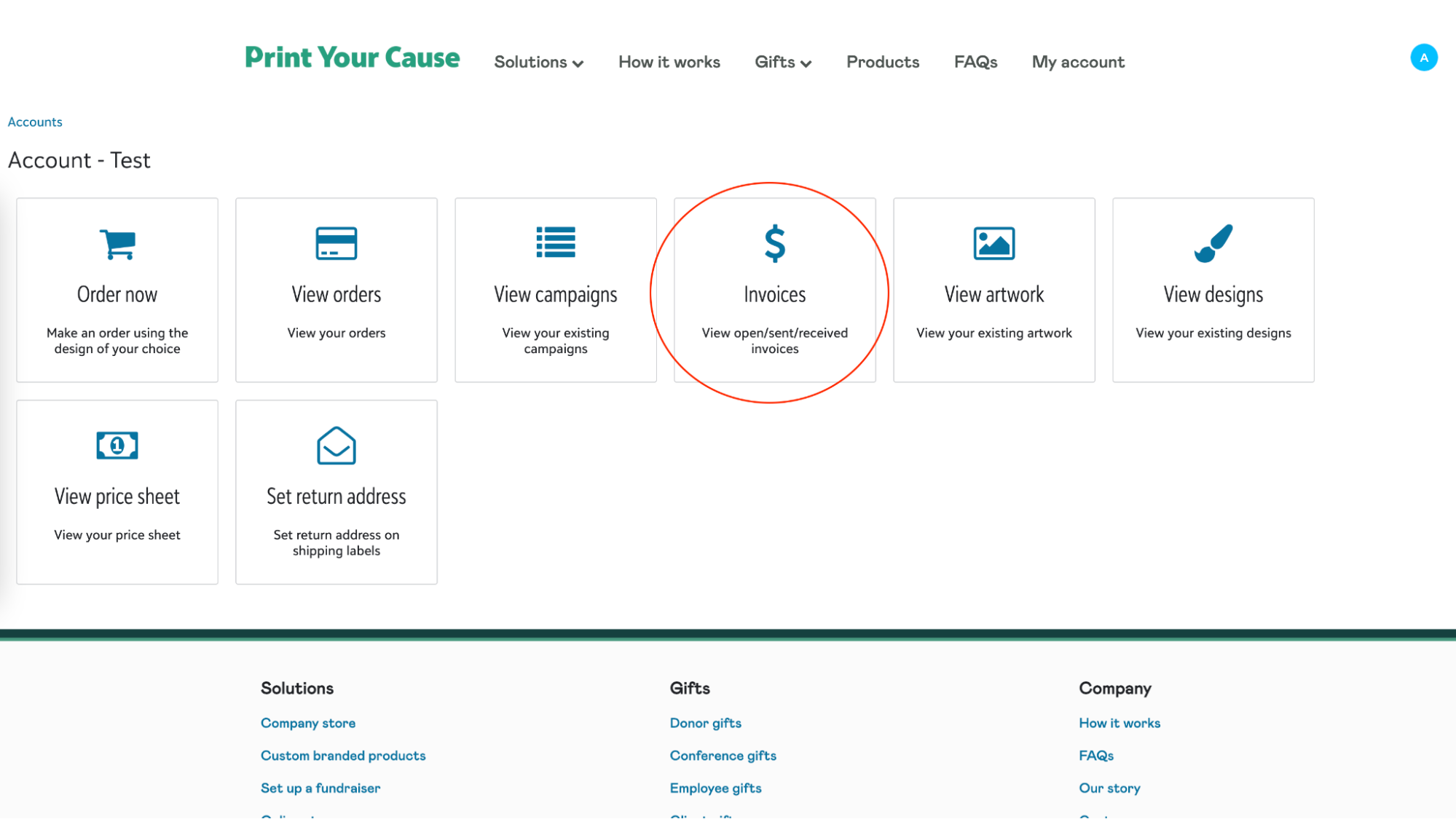Open the 'Order now' card title
Screen dimensions: 1456x819
117,294
